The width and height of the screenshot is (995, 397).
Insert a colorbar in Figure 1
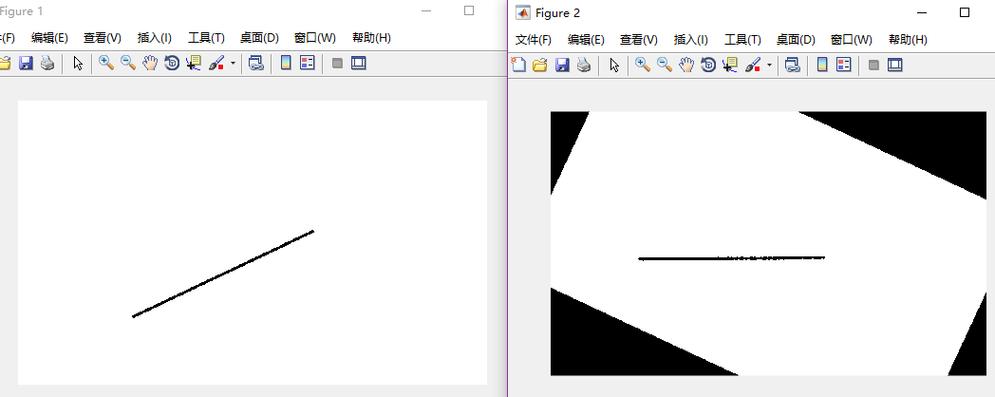pos(286,63)
